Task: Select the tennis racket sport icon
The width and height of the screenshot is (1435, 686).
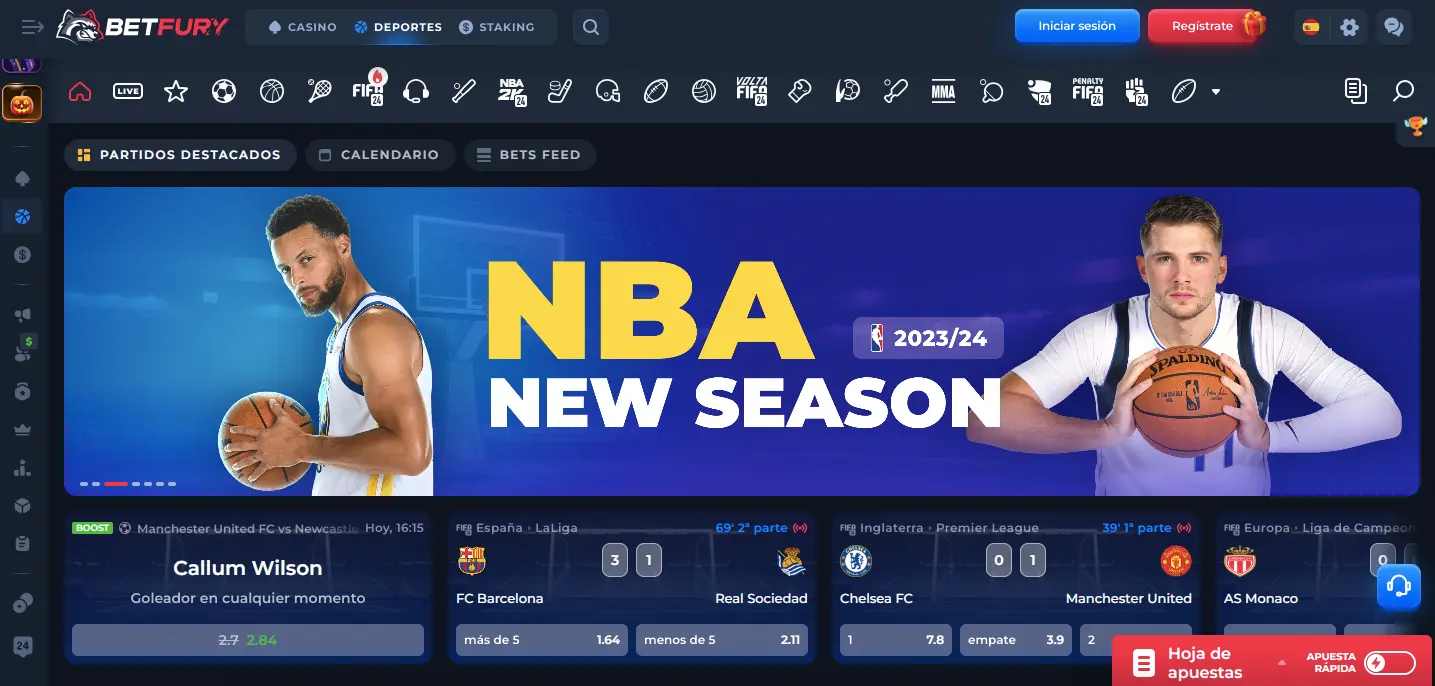Action: tap(320, 92)
